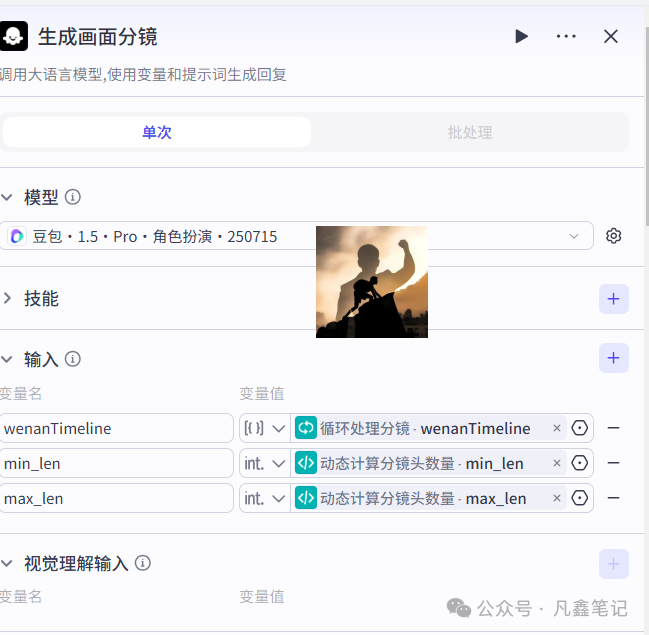Open the 豆包 1.5 Pro model dropdown
Image resolution: width=649 pixels, height=635 pixels.
(296, 236)
